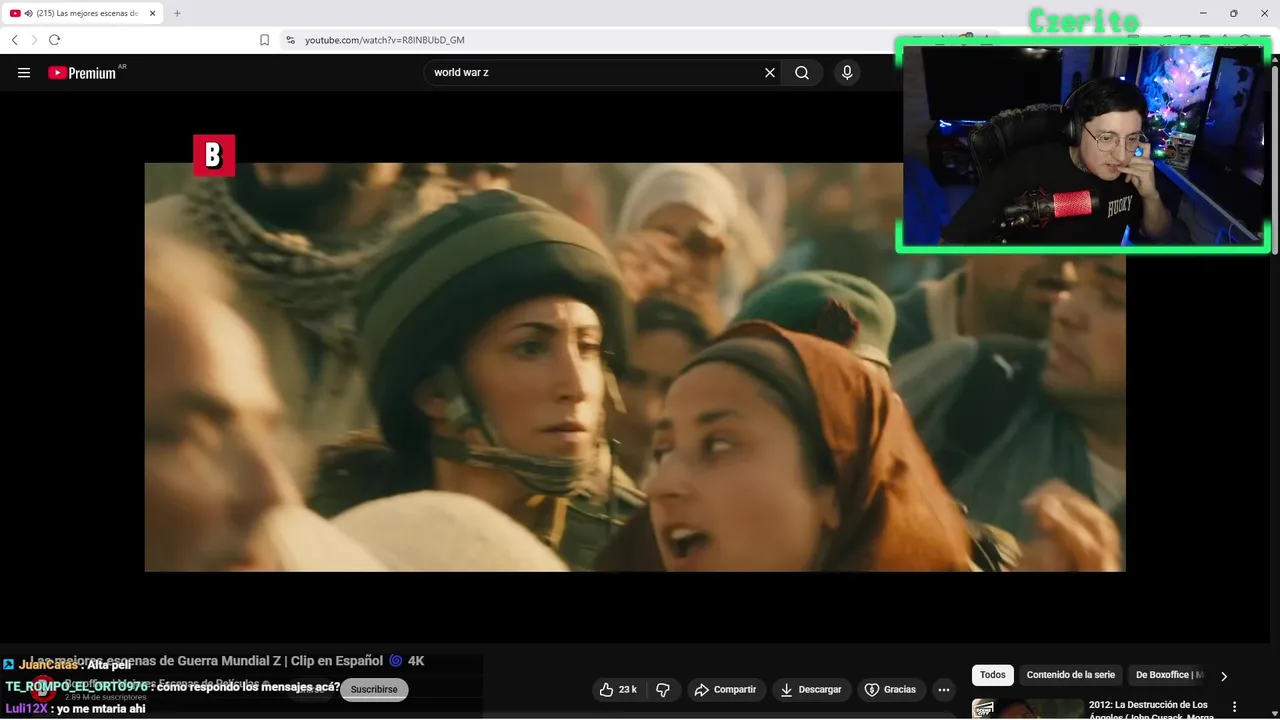Image resolution: width=1280 pixels, height=720 pixels.
Task: Select the 'De Boxoffice' filter chip
Action: [1168, 675]
